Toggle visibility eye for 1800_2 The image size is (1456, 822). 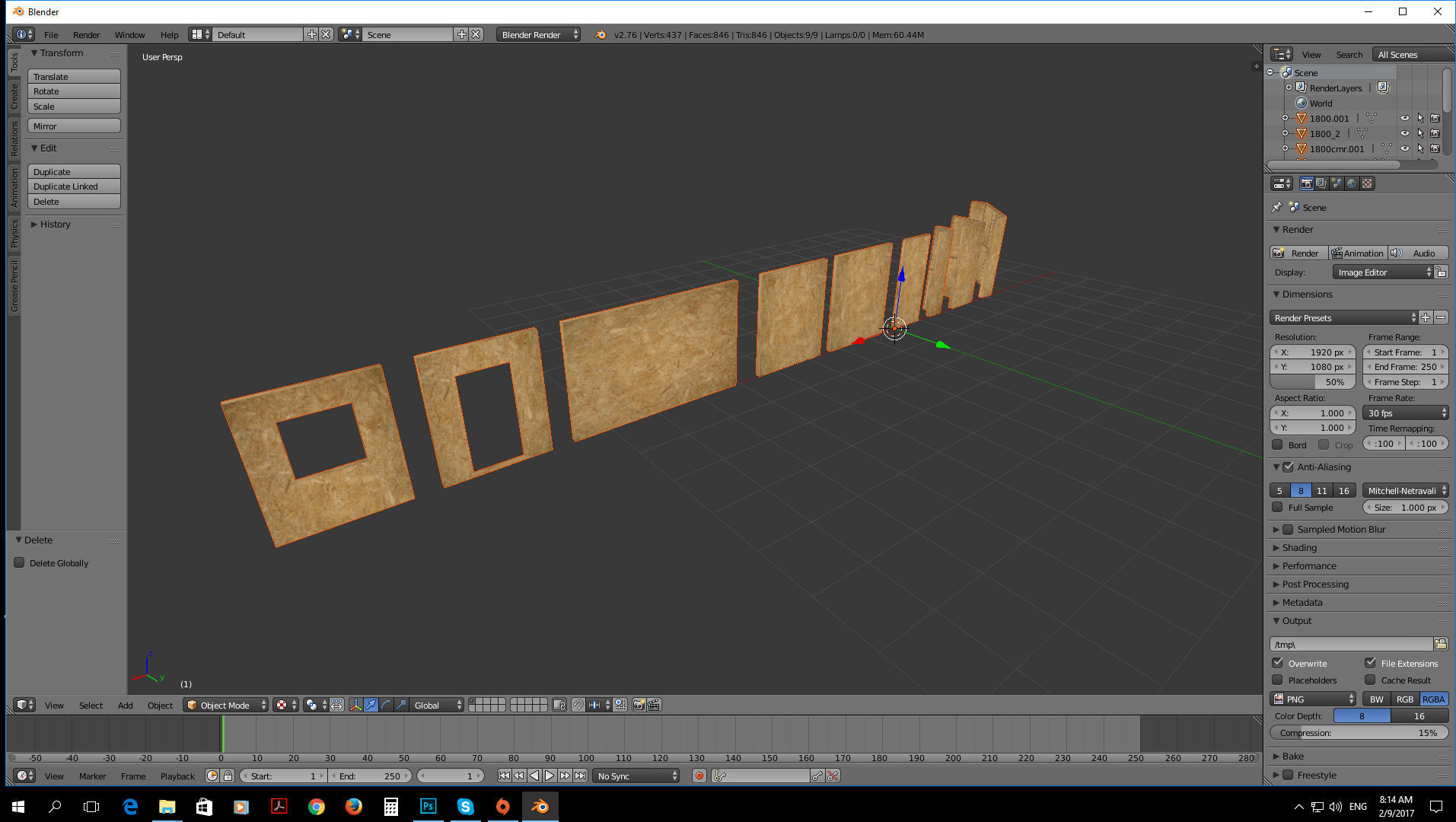click(1405, 133)
